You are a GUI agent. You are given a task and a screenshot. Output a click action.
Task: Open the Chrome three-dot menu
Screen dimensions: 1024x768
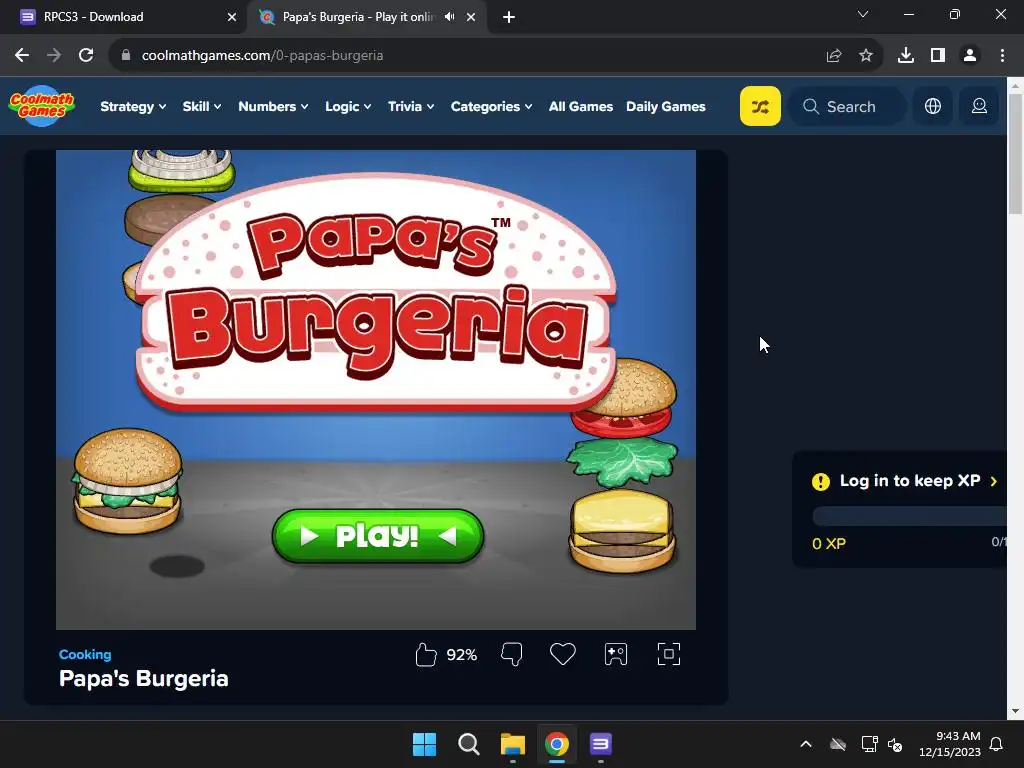1002,56
